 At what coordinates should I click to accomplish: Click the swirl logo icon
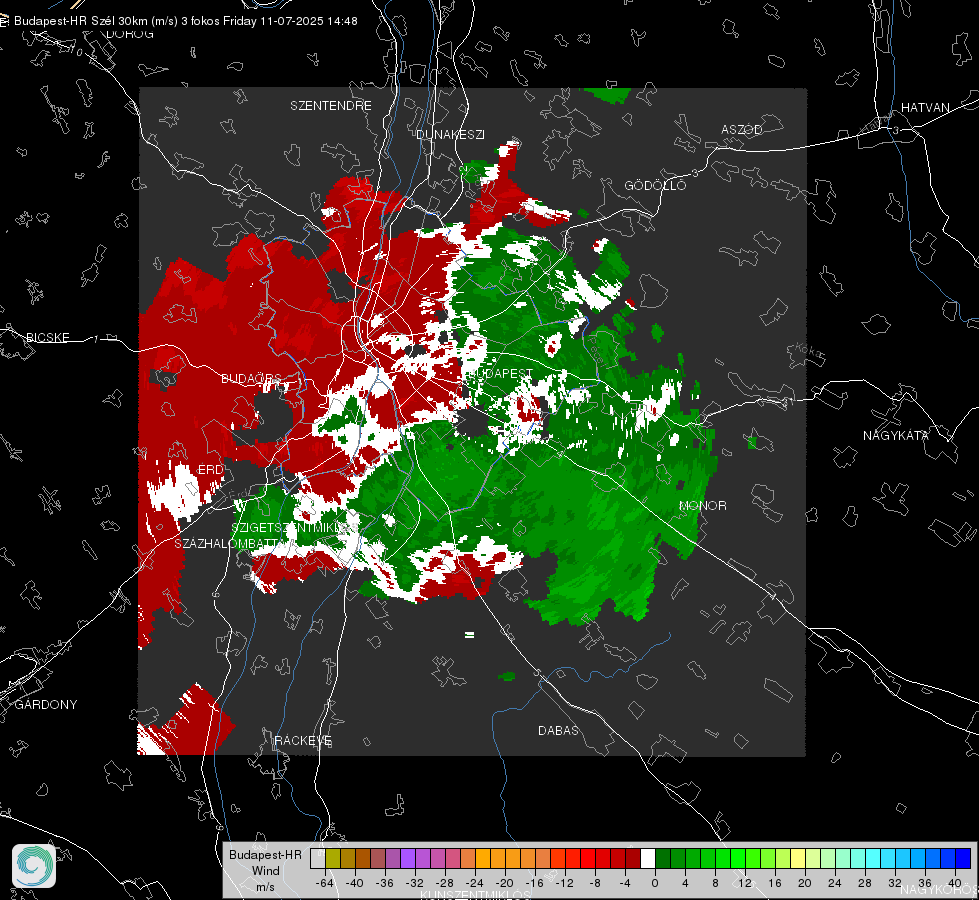(x=34, y=866)
